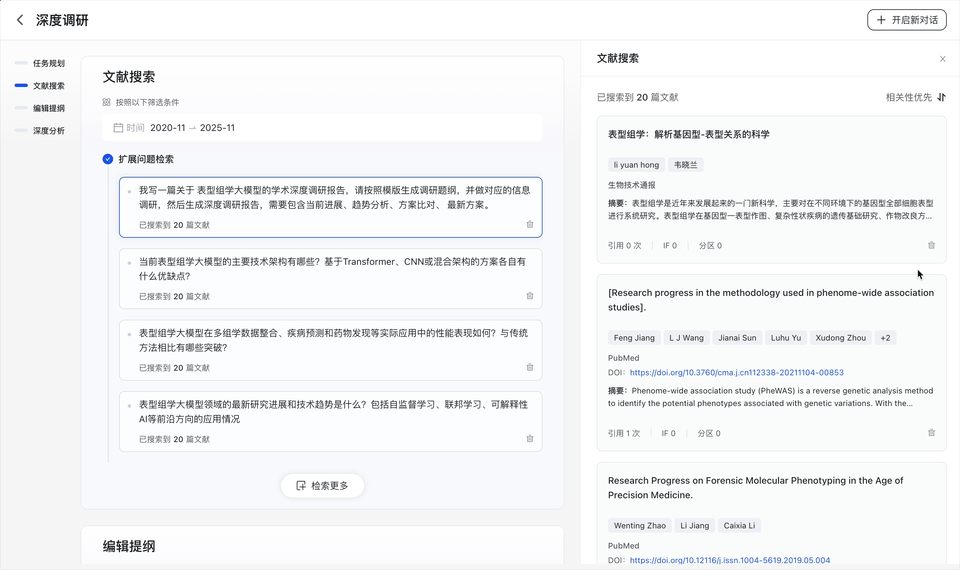Delete the latest research trends query

[x=530, y=439]
